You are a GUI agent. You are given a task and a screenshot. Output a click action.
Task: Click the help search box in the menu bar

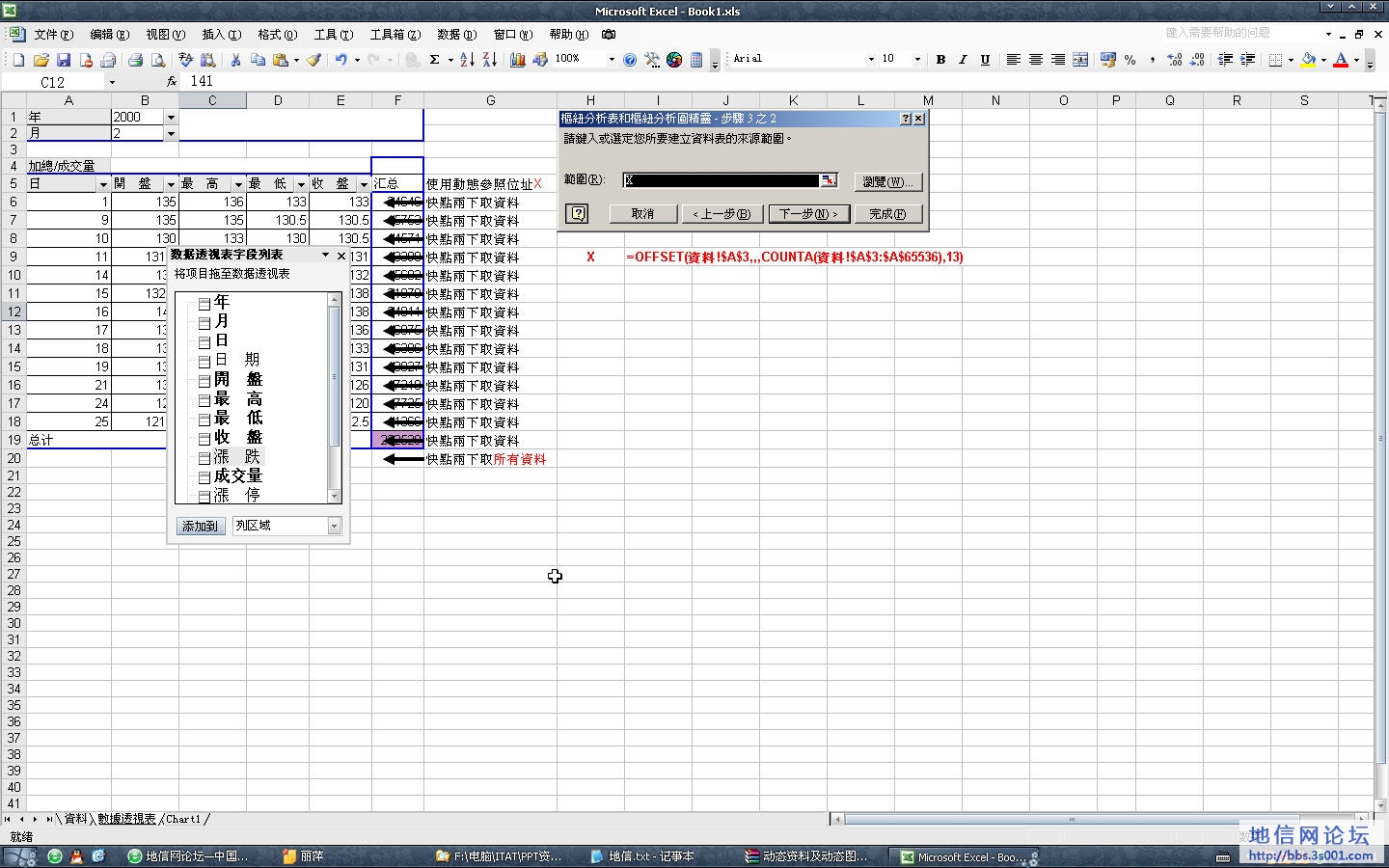pos(1239,33)
